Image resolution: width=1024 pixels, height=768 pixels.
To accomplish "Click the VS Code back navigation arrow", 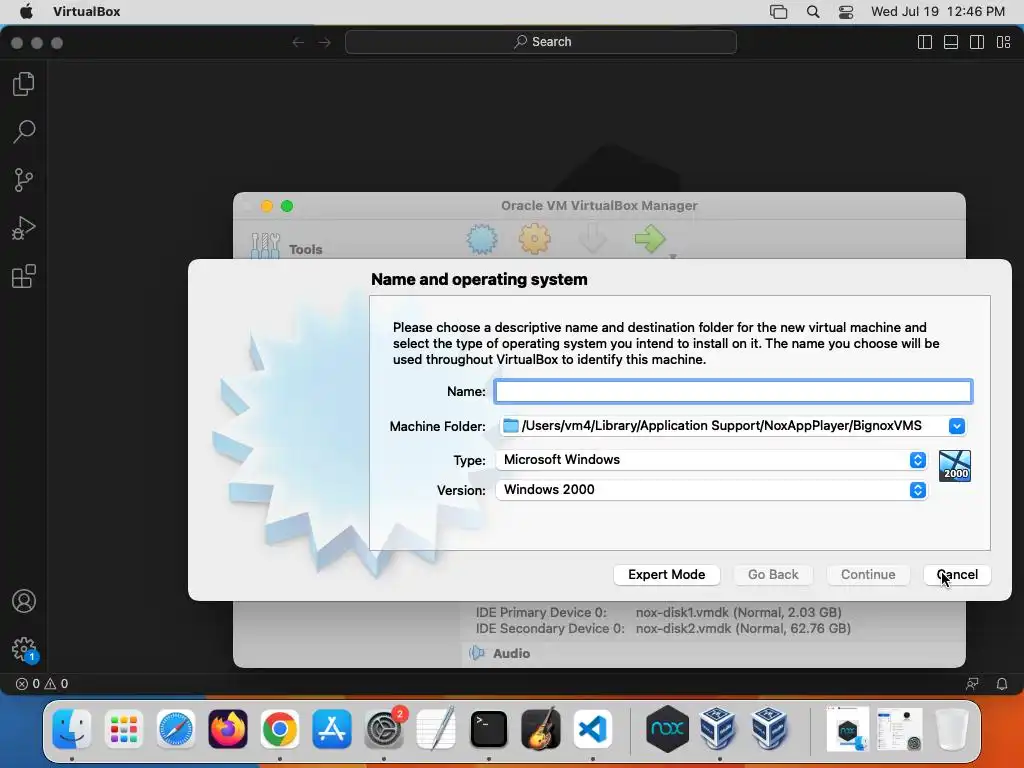I will tap(298, 42).
